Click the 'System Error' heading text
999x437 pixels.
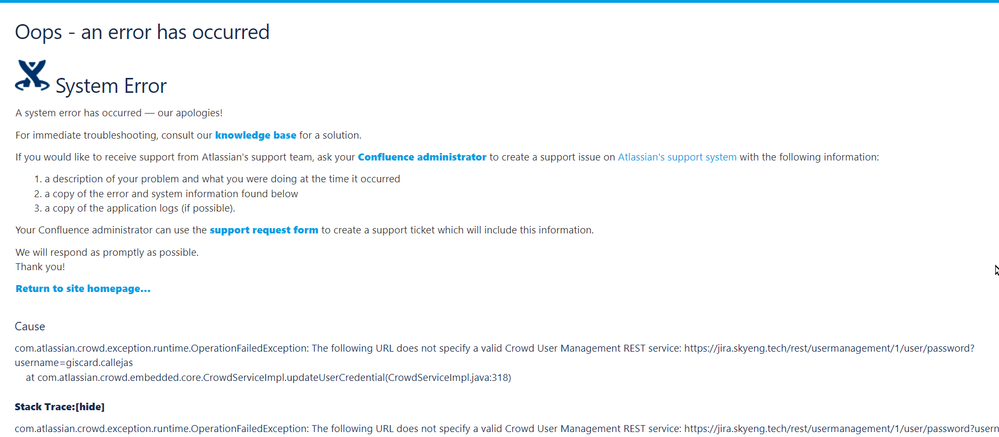tap(111, 86)
